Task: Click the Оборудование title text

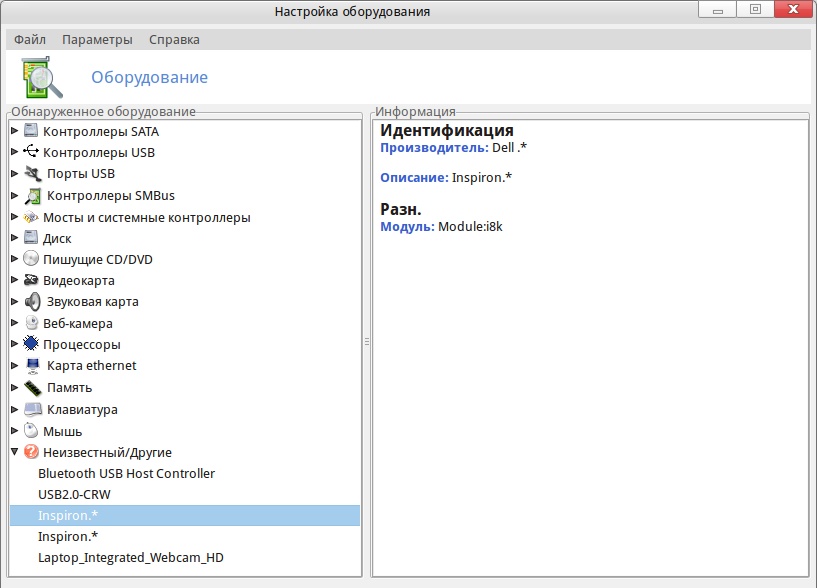Action: [x=150, y=77]
